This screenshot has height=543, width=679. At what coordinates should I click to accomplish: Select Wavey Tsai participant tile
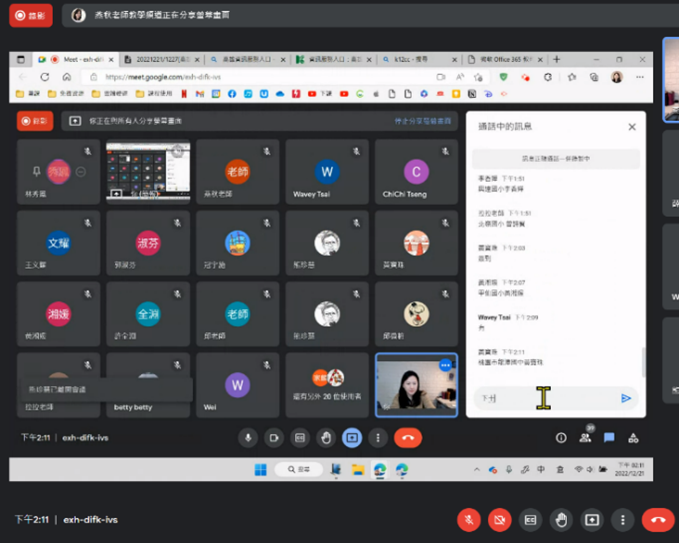point(327,172)
